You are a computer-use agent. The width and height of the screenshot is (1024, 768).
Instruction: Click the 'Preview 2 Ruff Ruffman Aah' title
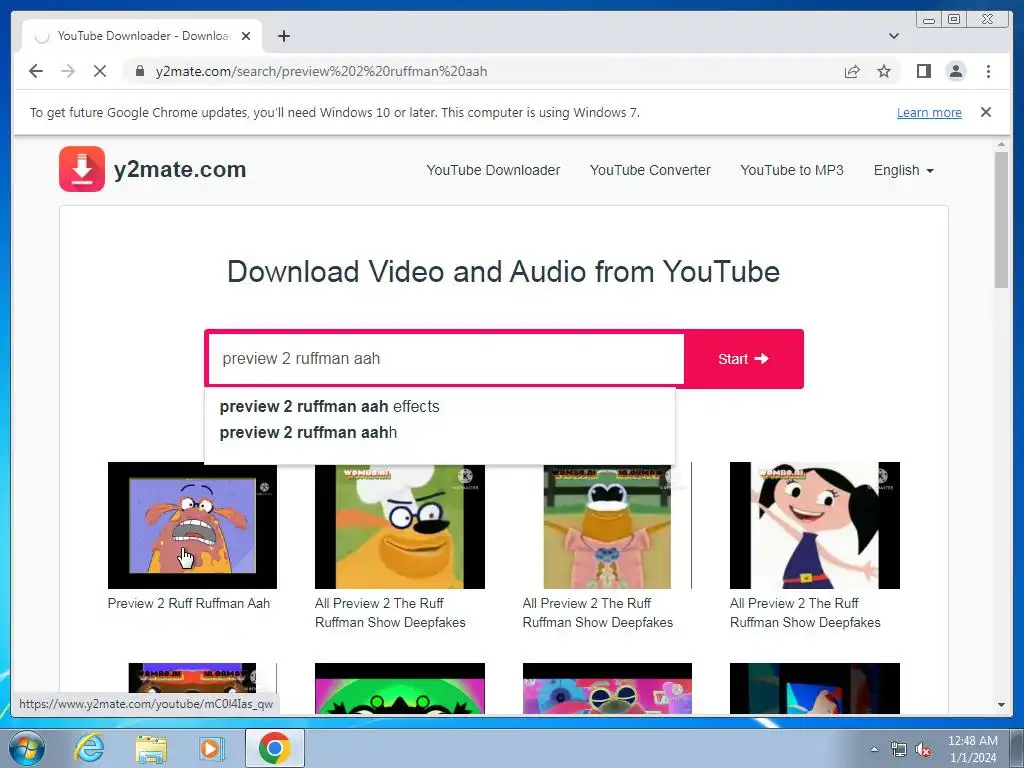point(189,603)
